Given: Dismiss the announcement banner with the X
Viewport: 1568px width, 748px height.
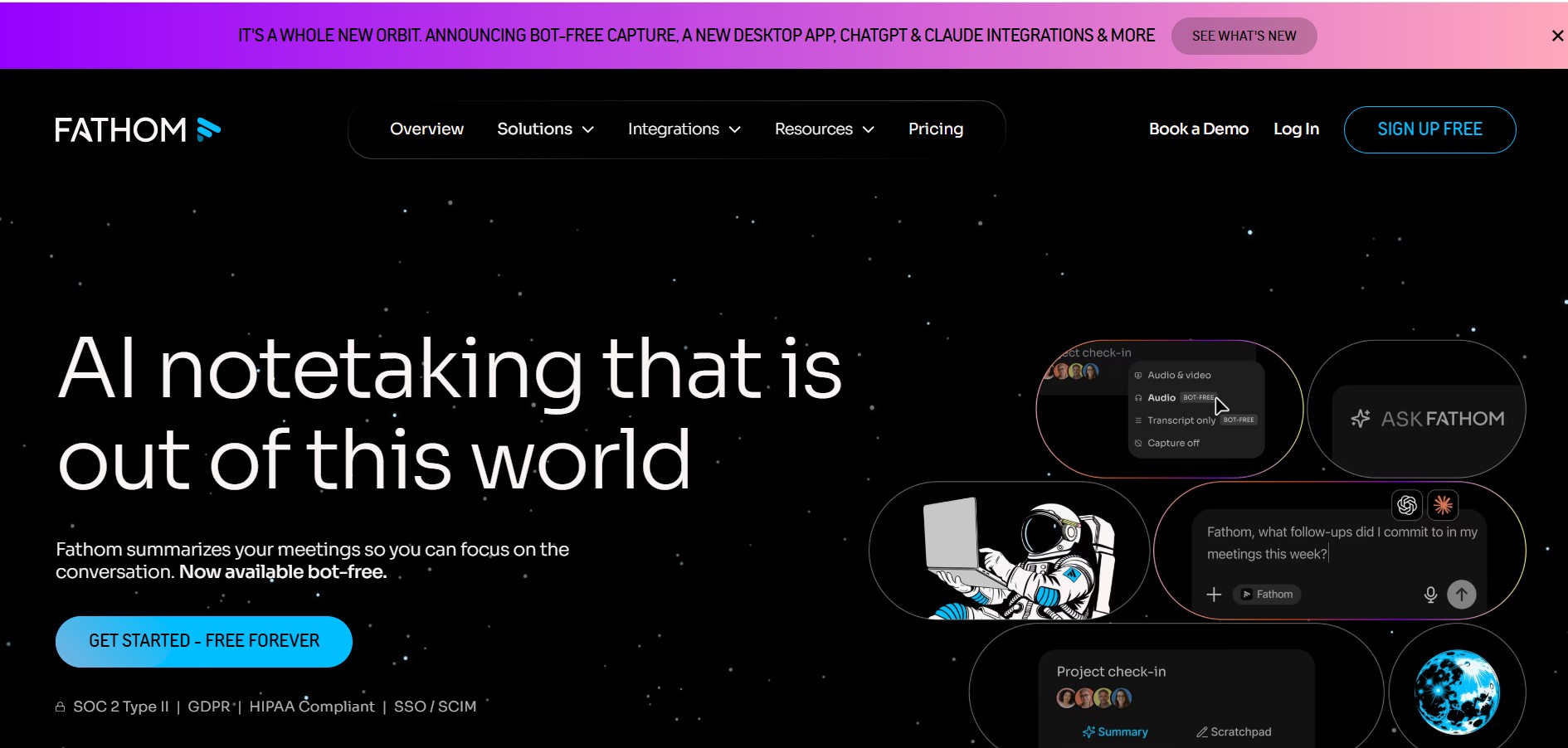Looking at the screenshot, I should click(1557, 36).
